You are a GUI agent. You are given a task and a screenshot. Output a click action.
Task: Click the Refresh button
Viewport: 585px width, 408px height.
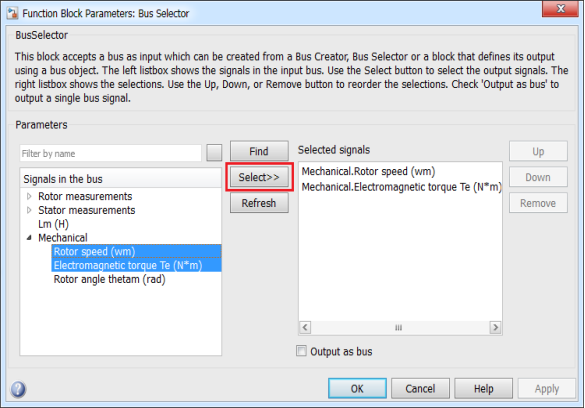[x=259, y=203]
